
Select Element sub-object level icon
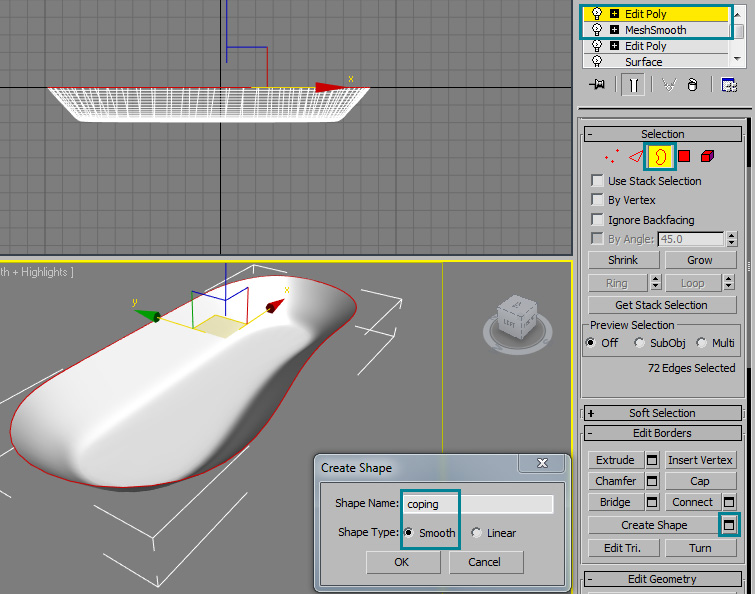tap(708, 156)
